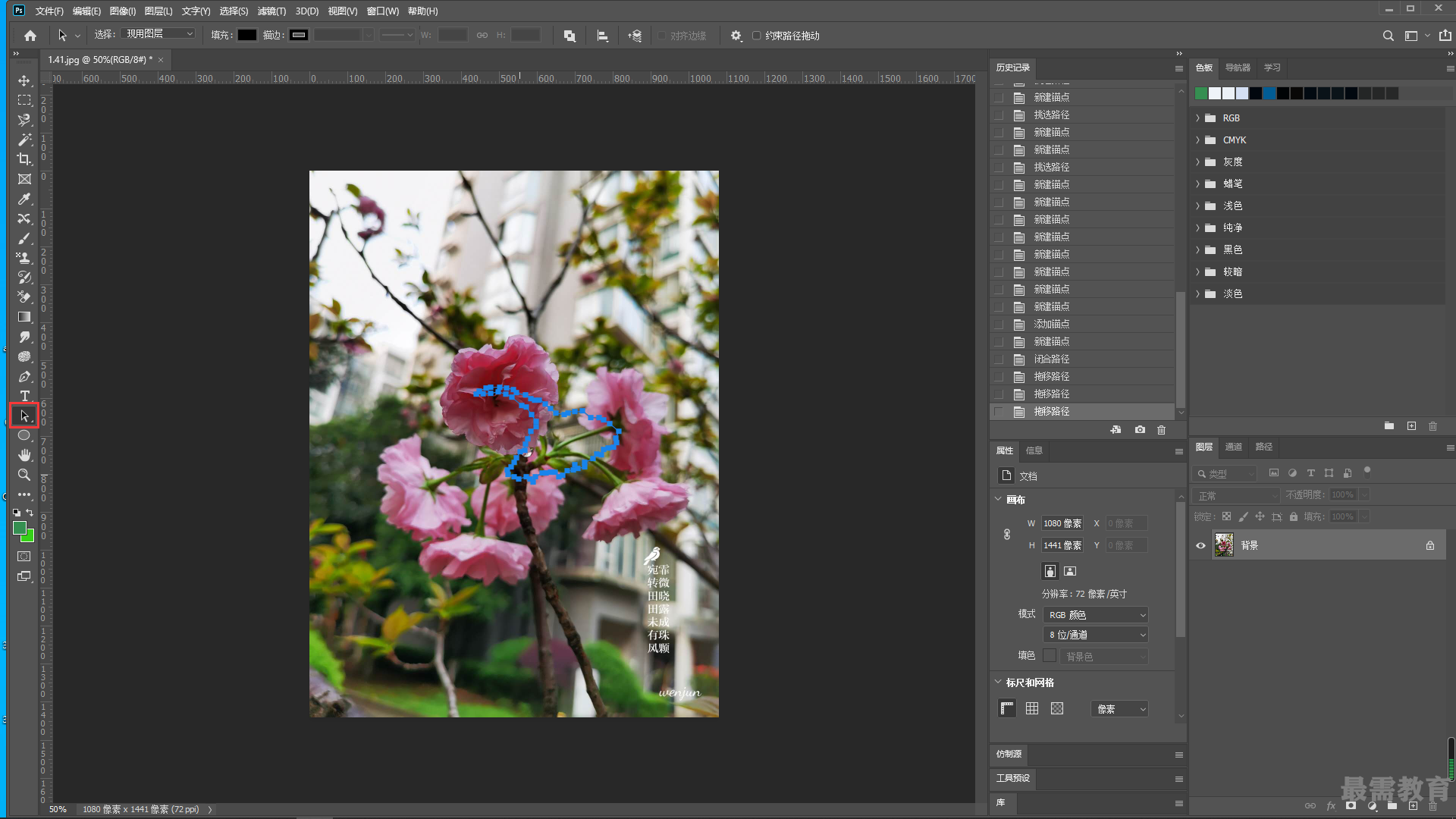Open the ruler units 像素 dropdown
Image resolution: width=1456 pixels, height=819 pixels.
1119,709
